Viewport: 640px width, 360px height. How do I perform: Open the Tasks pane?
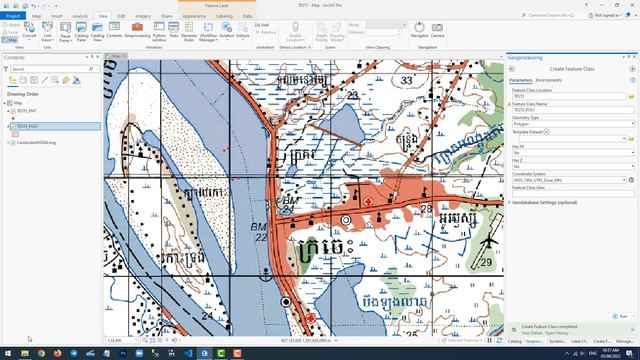tap(174, 30)
